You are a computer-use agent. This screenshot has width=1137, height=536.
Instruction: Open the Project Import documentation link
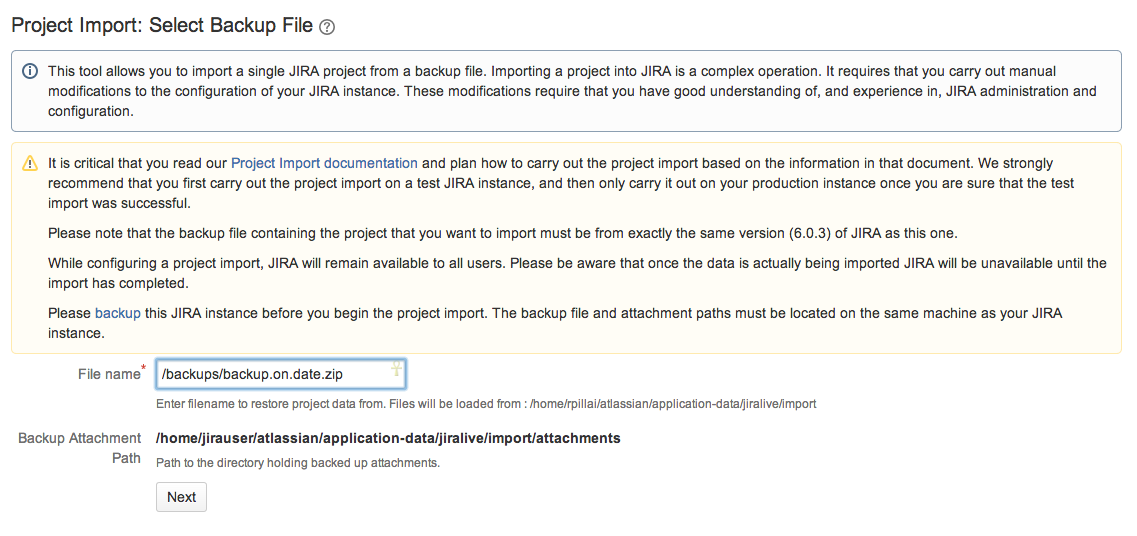coord(324,163)
